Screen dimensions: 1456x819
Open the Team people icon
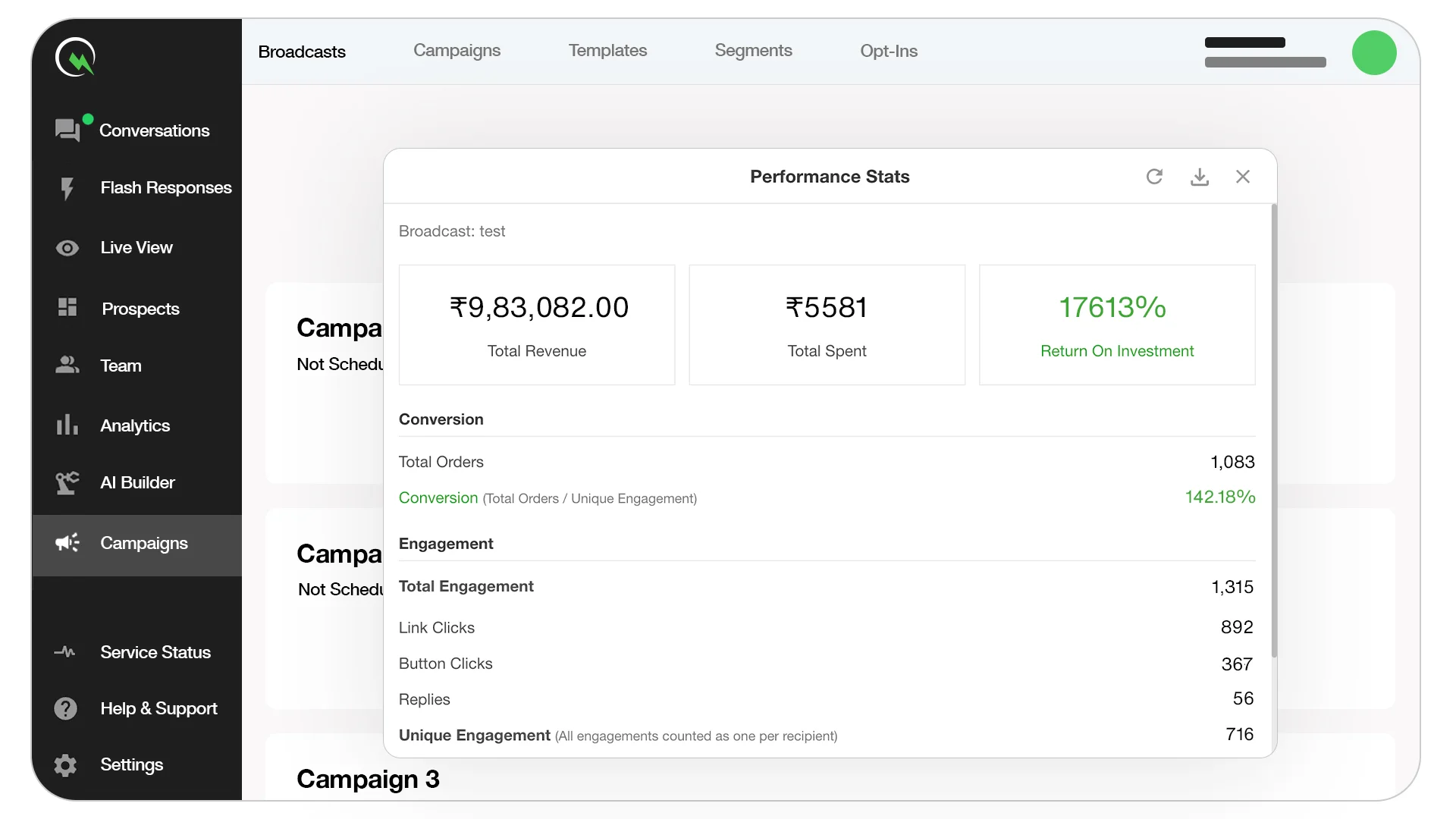(x=67, y=366)
